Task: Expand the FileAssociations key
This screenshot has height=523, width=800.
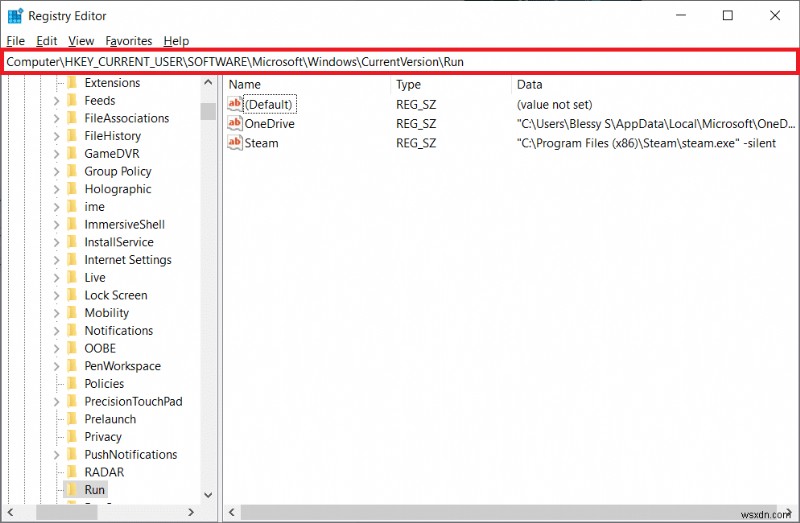Action: coord(57,118)
